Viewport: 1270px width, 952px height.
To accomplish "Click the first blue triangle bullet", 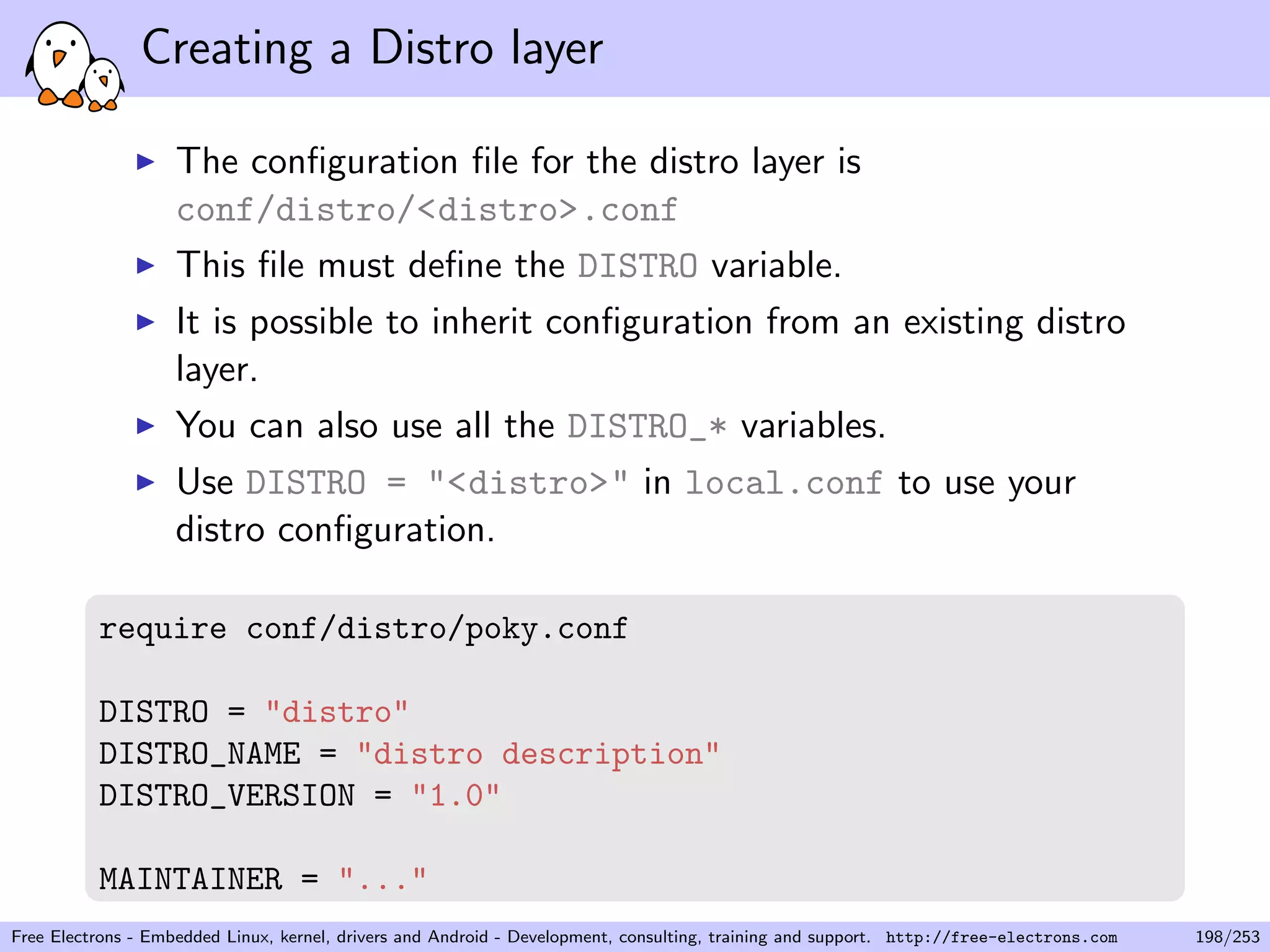I will 145,162.
